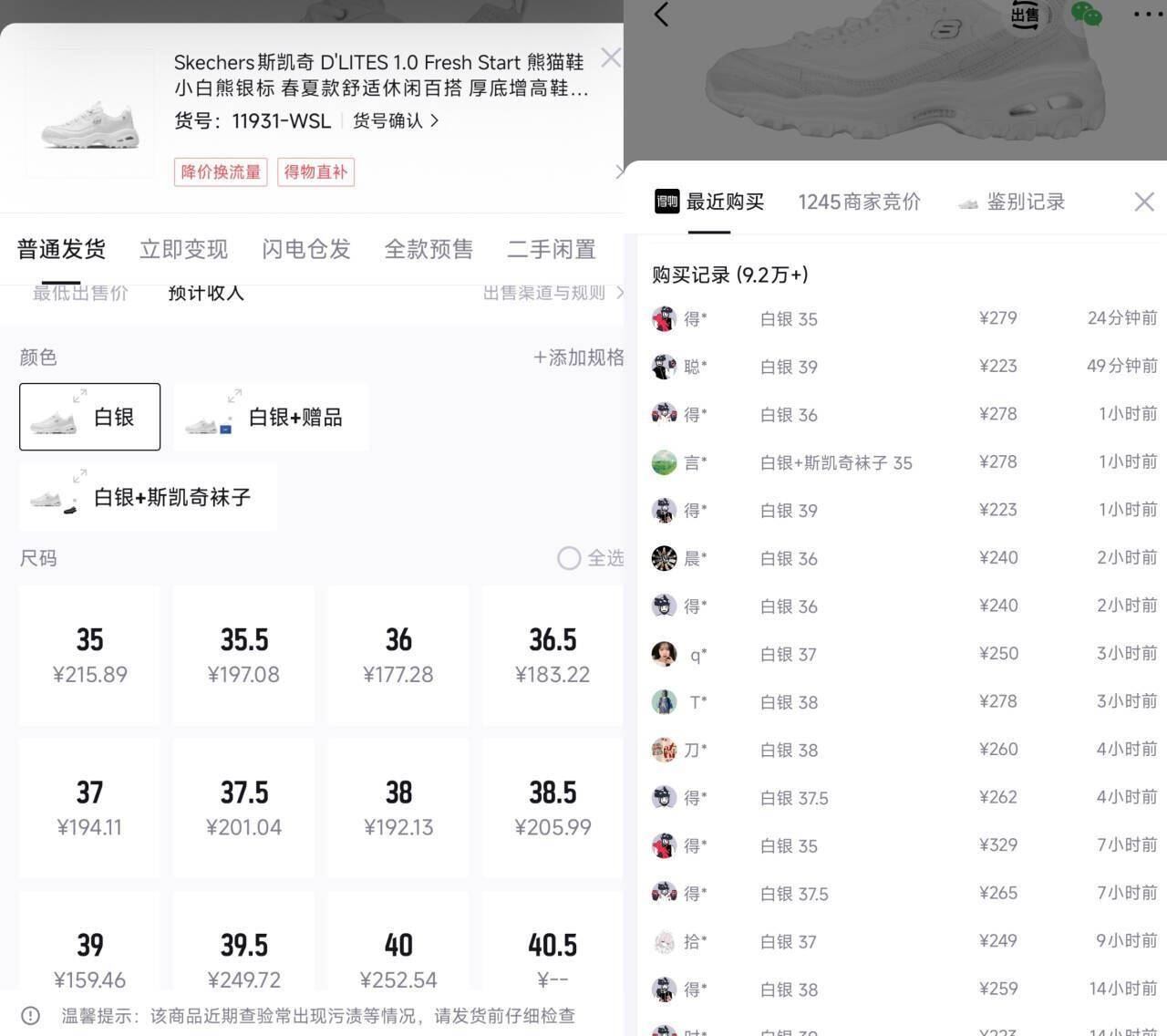Close the purchase records panel
The width and height of the screenshot is (1167, 1036).
click(x=1144, y=202)
